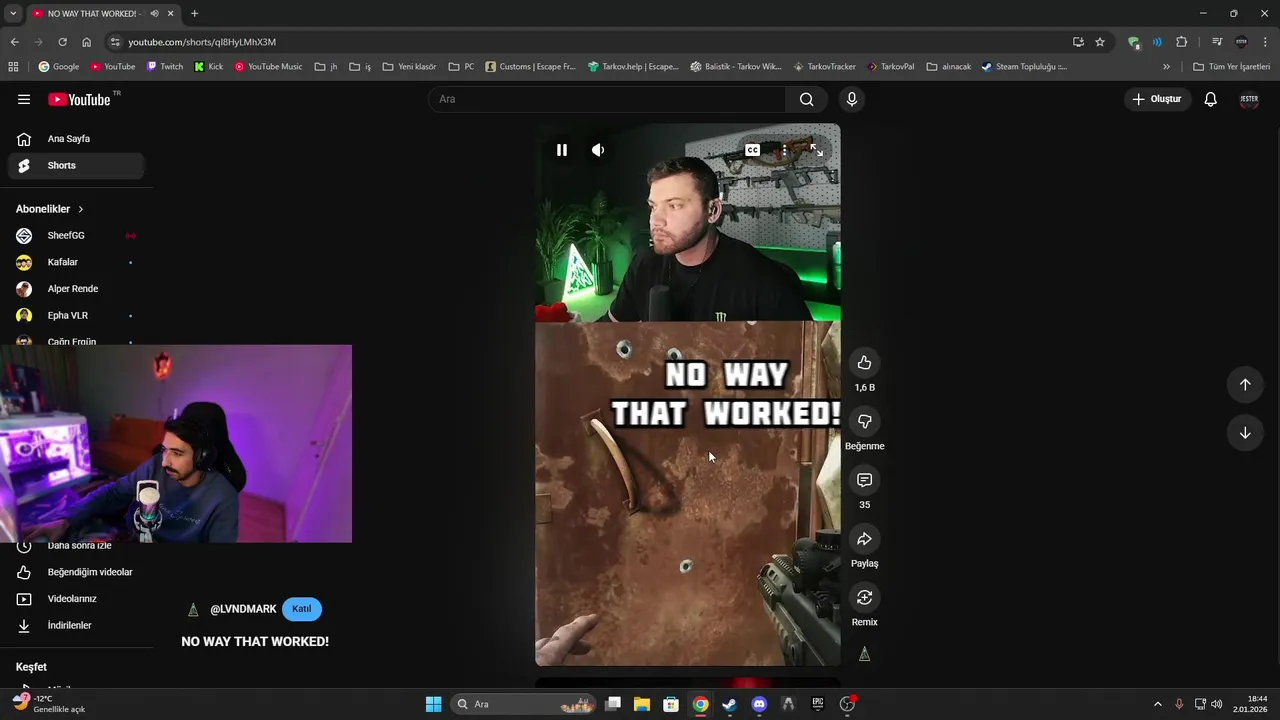Open the Chrome apps grid icon
This screenshot has height=720, width=1280.
pos(13,67)
